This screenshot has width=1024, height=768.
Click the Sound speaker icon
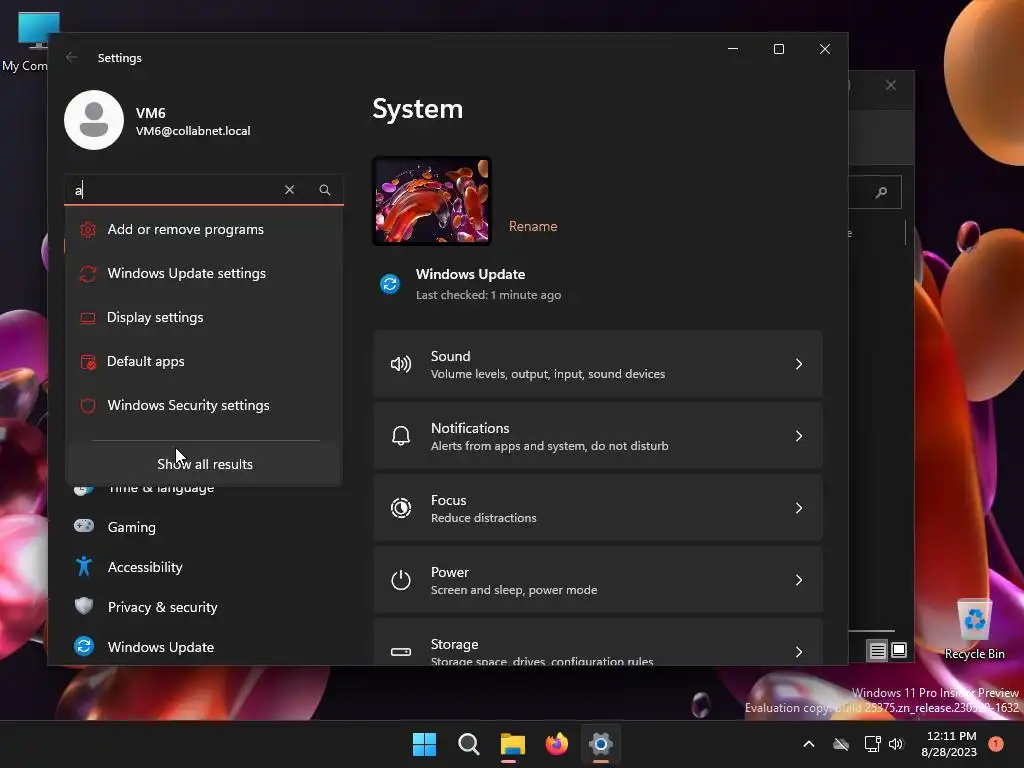tap(401, 364)
